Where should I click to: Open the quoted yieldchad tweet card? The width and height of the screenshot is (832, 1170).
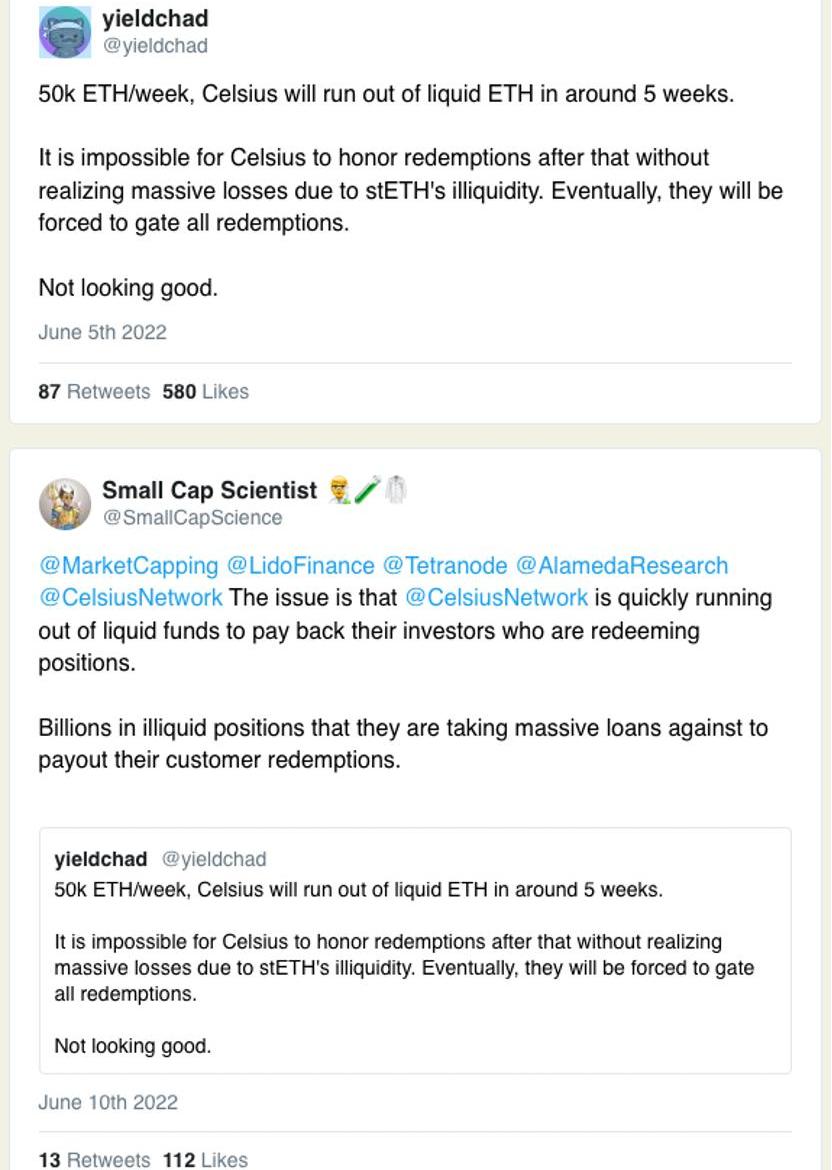415,951
